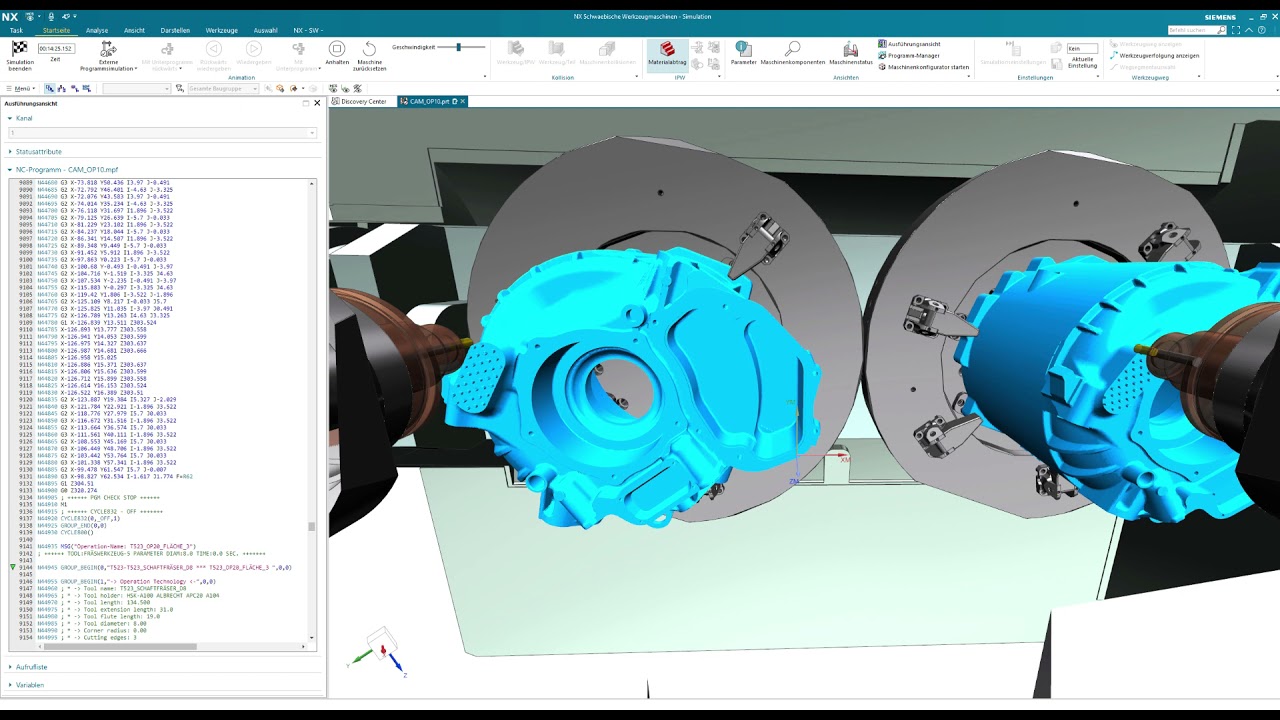Open the Programm-Manager
1280x720 pixels.
click(908, 56)
